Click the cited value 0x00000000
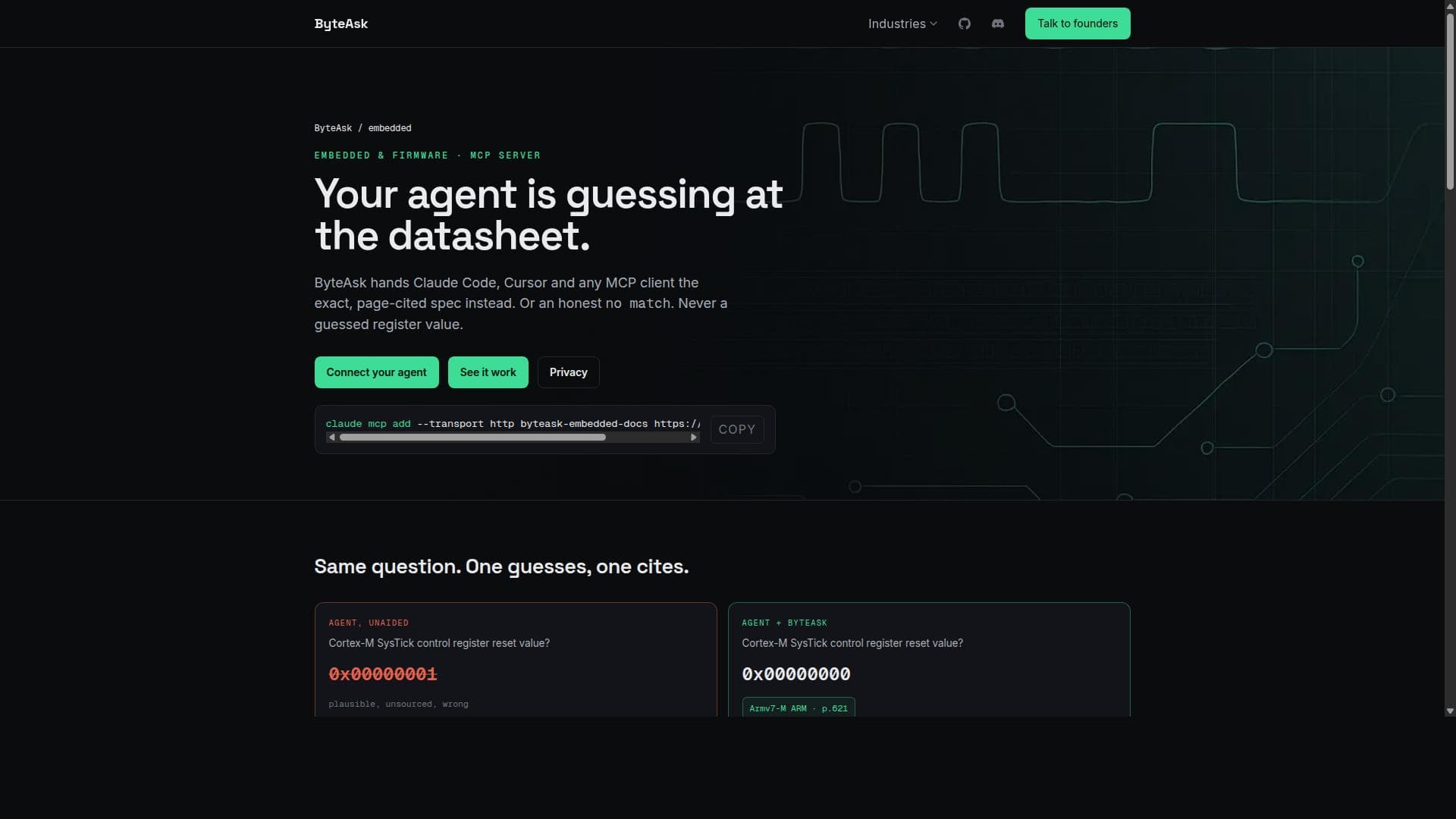This screenshot has width=1456, height=819. tap(796, 674)
